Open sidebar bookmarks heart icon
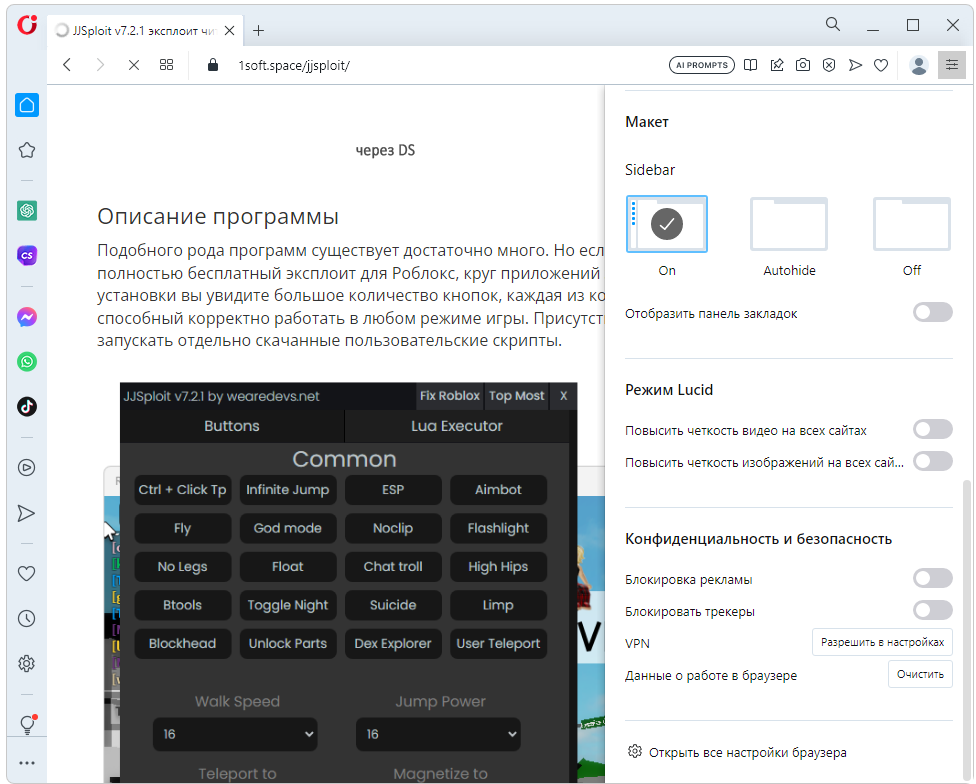This screenshot has width=976, height=784. (x=27, y=574)
